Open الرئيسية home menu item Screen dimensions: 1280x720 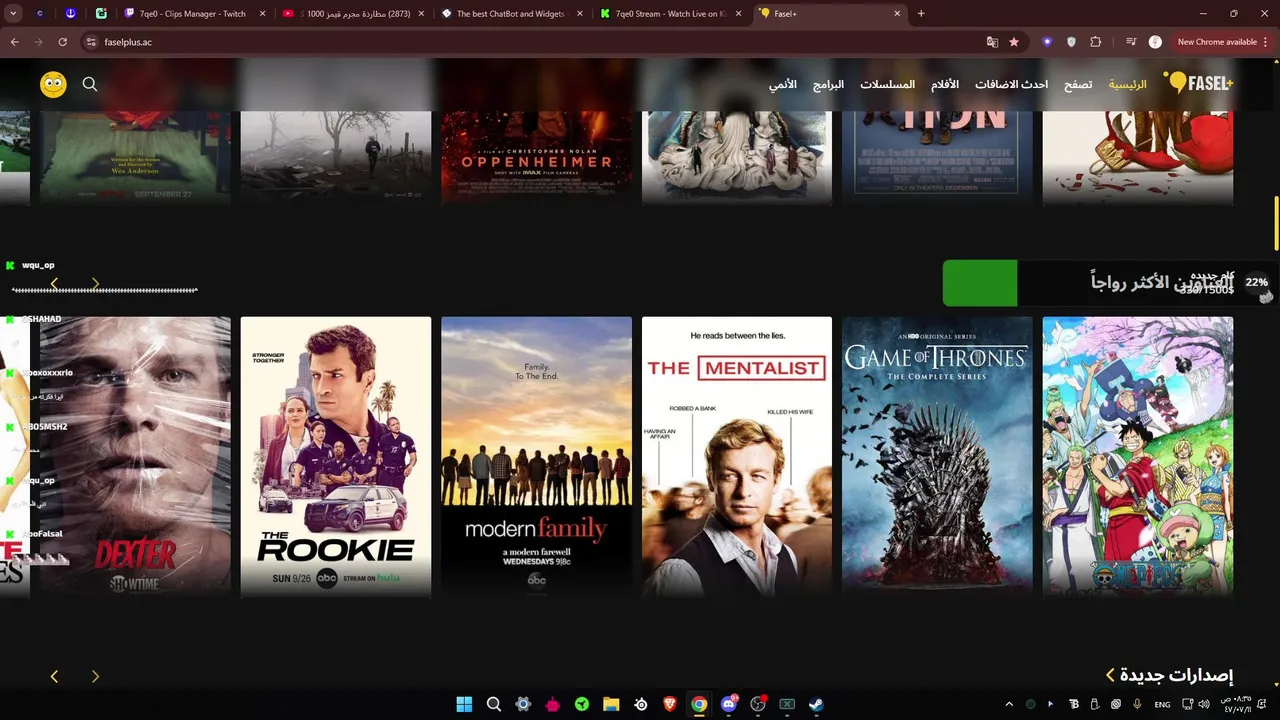coord(1127,84)
